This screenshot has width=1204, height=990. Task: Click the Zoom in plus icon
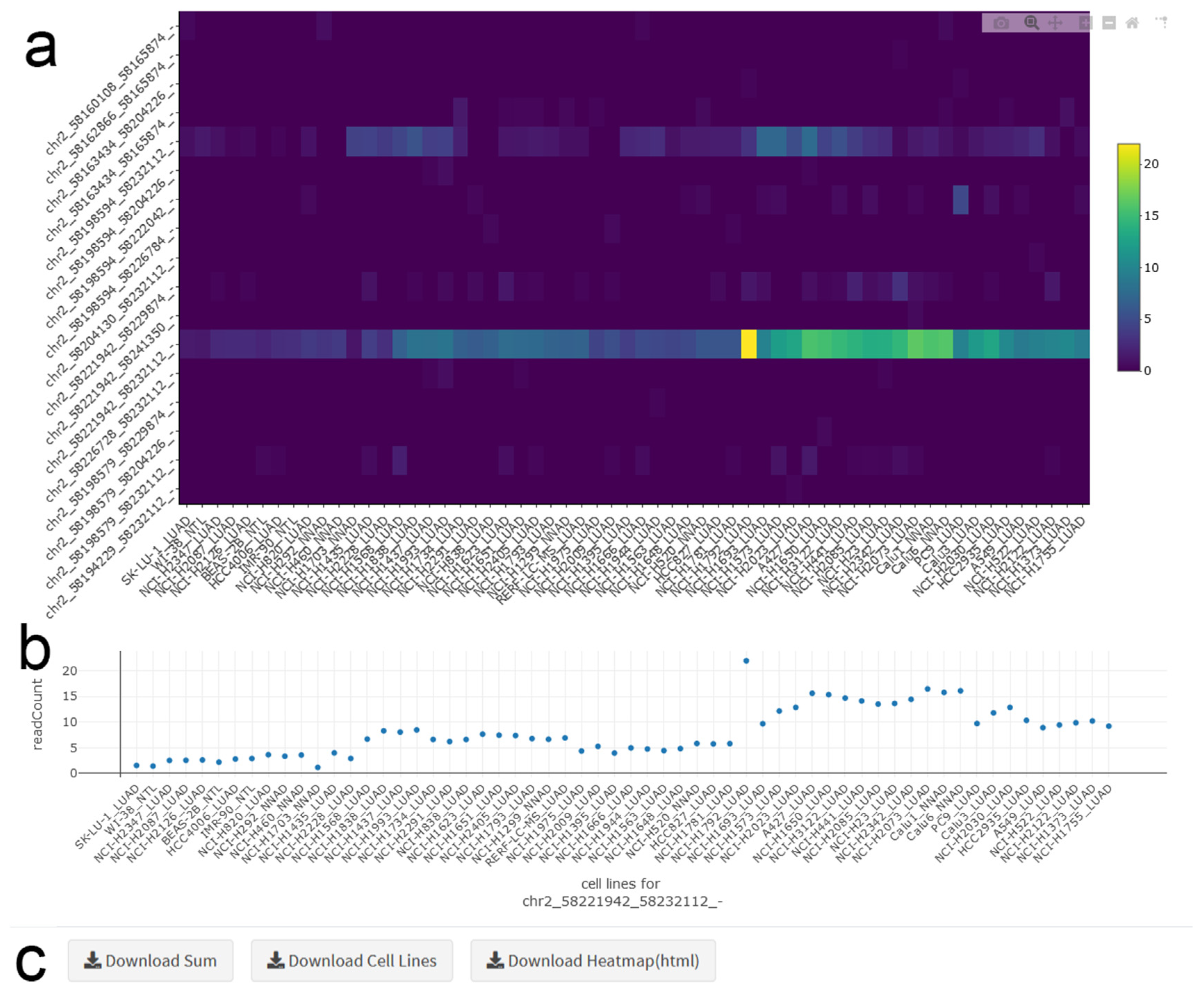tap(1086, 23)
